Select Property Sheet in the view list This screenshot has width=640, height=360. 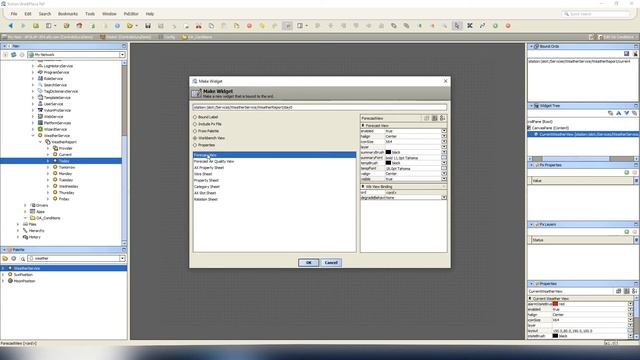tap(206, 180)
